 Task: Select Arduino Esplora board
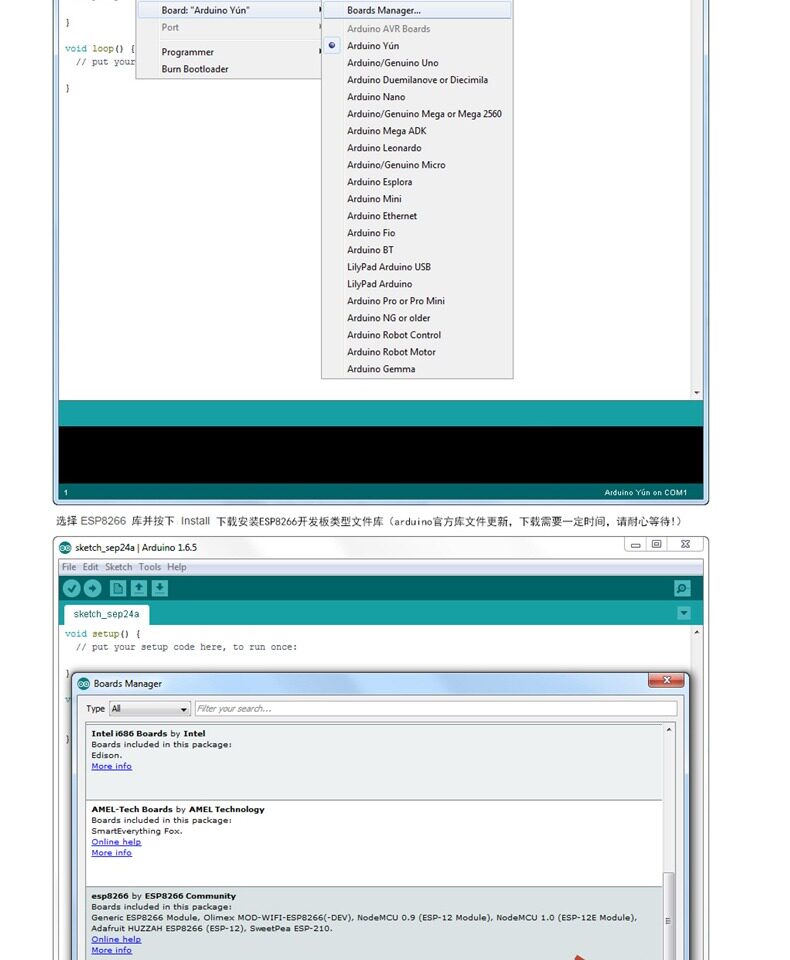pos(418,182)
